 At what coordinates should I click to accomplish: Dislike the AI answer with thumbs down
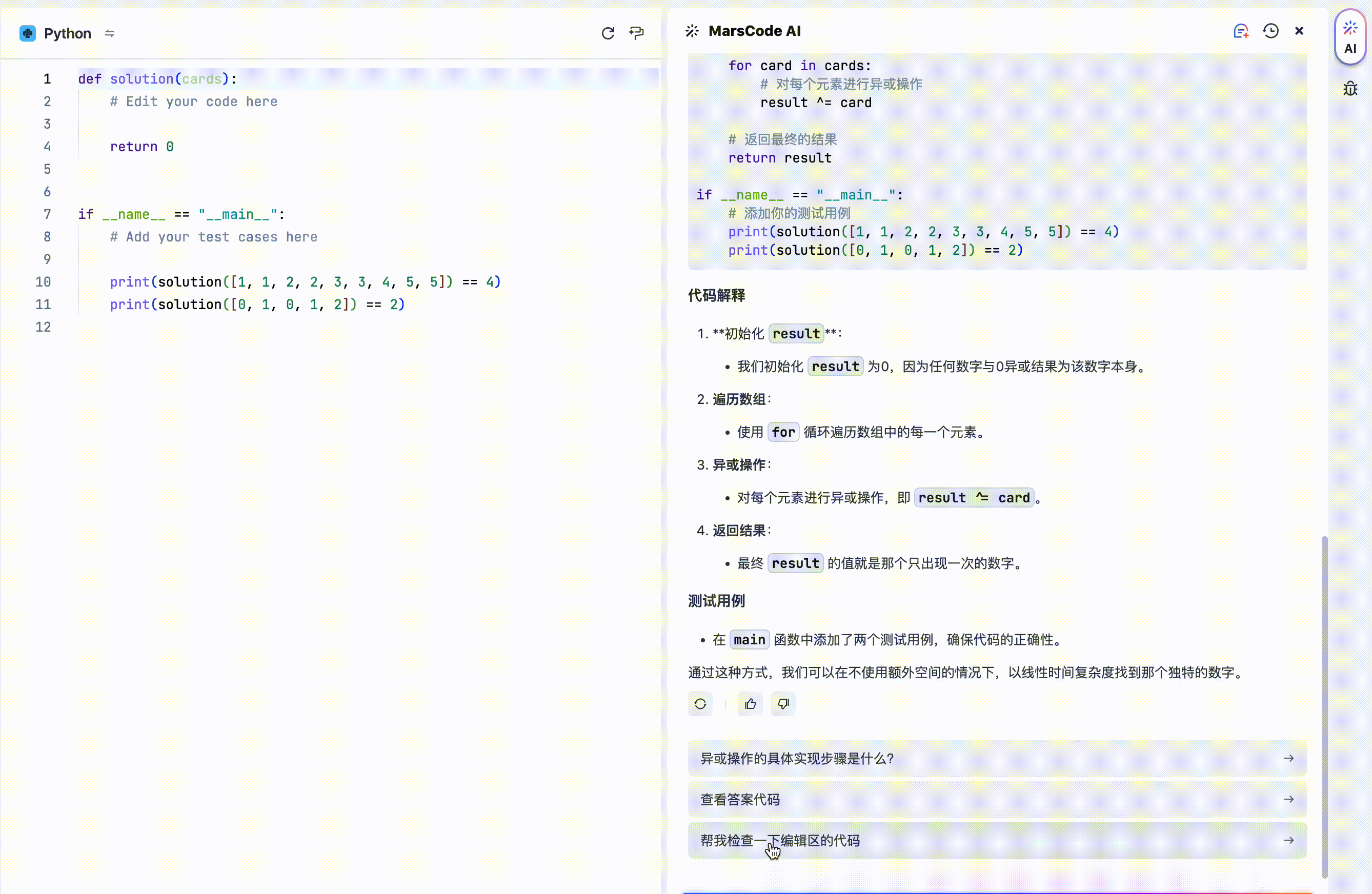(783, 704)
